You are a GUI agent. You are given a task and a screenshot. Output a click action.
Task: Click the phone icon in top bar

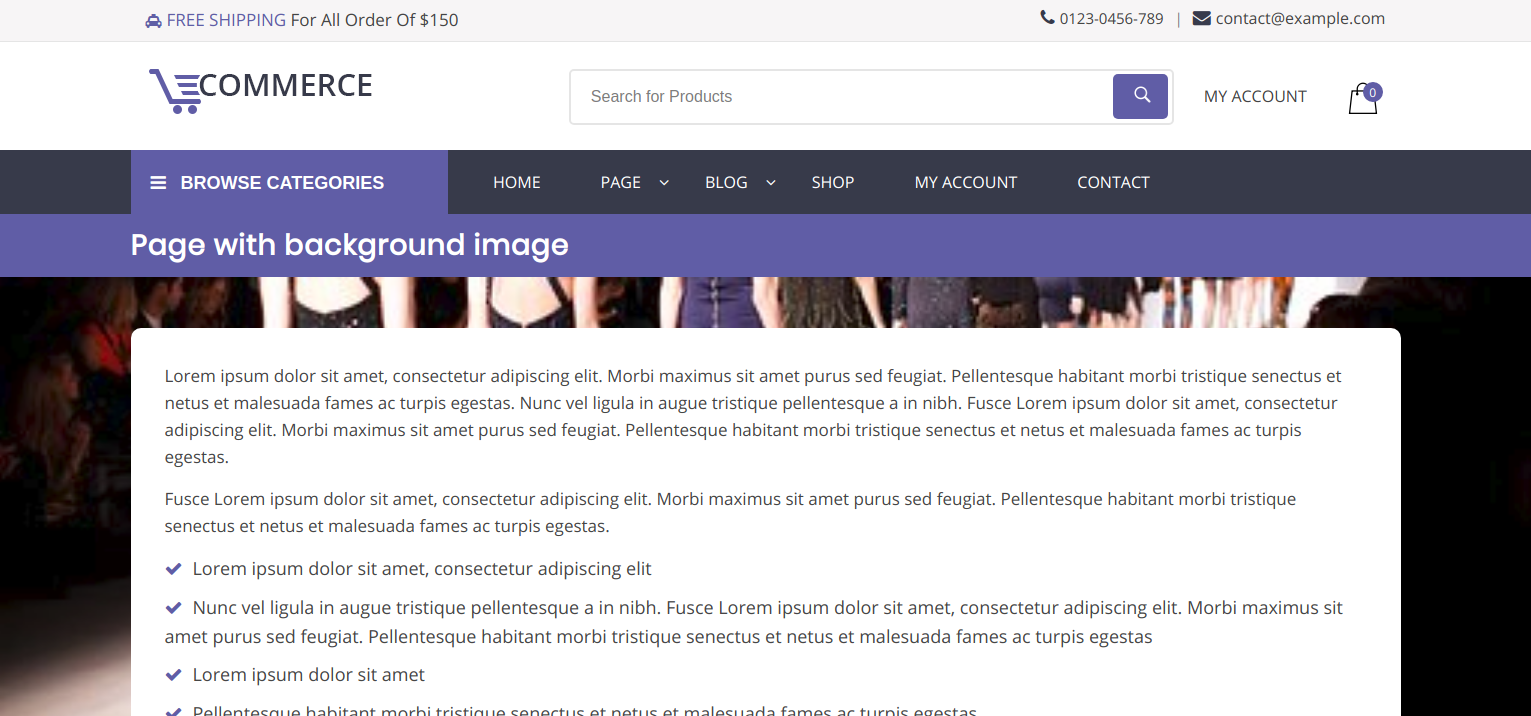1047,17
